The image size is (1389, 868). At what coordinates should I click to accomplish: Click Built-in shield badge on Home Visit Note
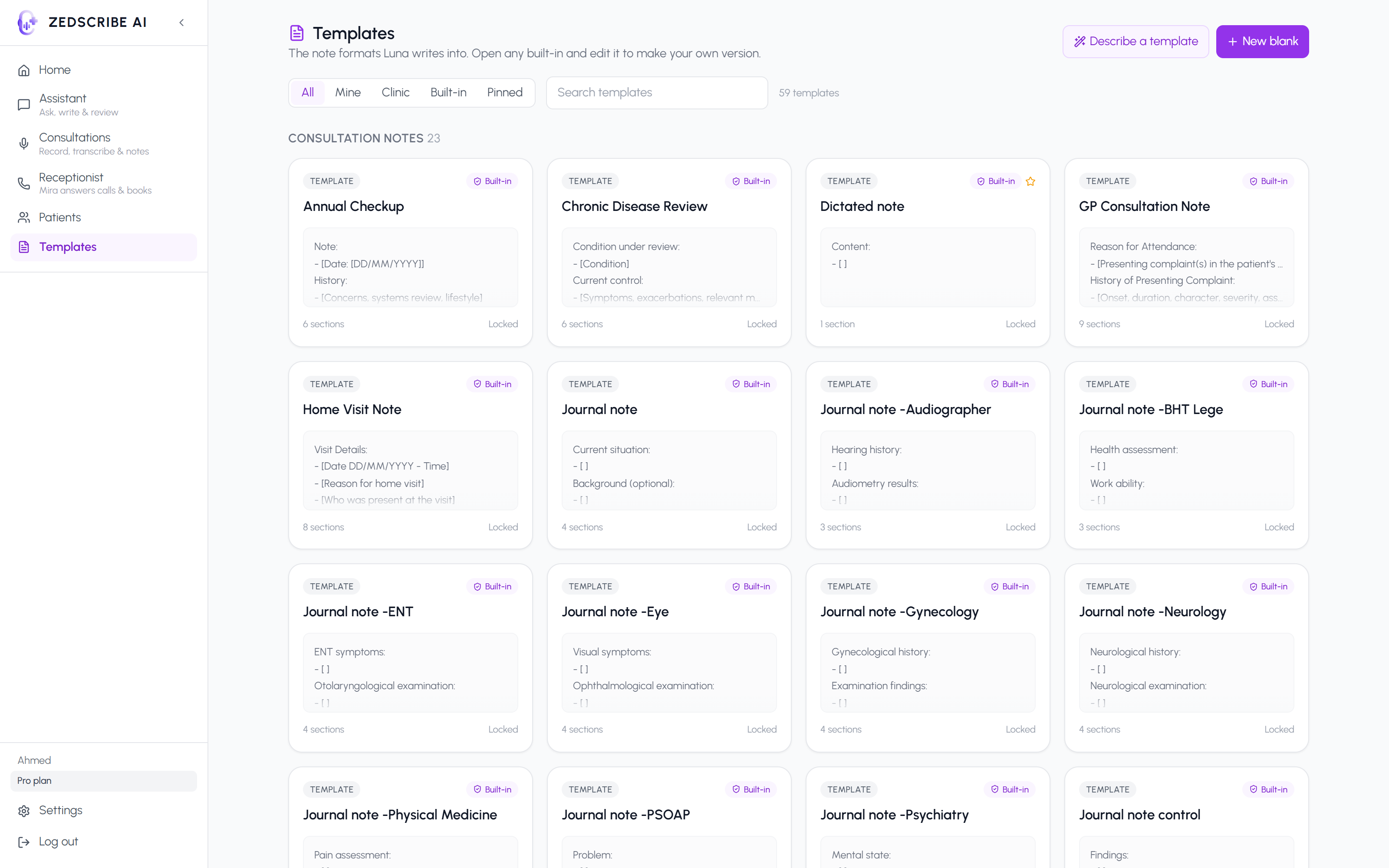pyautogui.click(x=493, y=384)
